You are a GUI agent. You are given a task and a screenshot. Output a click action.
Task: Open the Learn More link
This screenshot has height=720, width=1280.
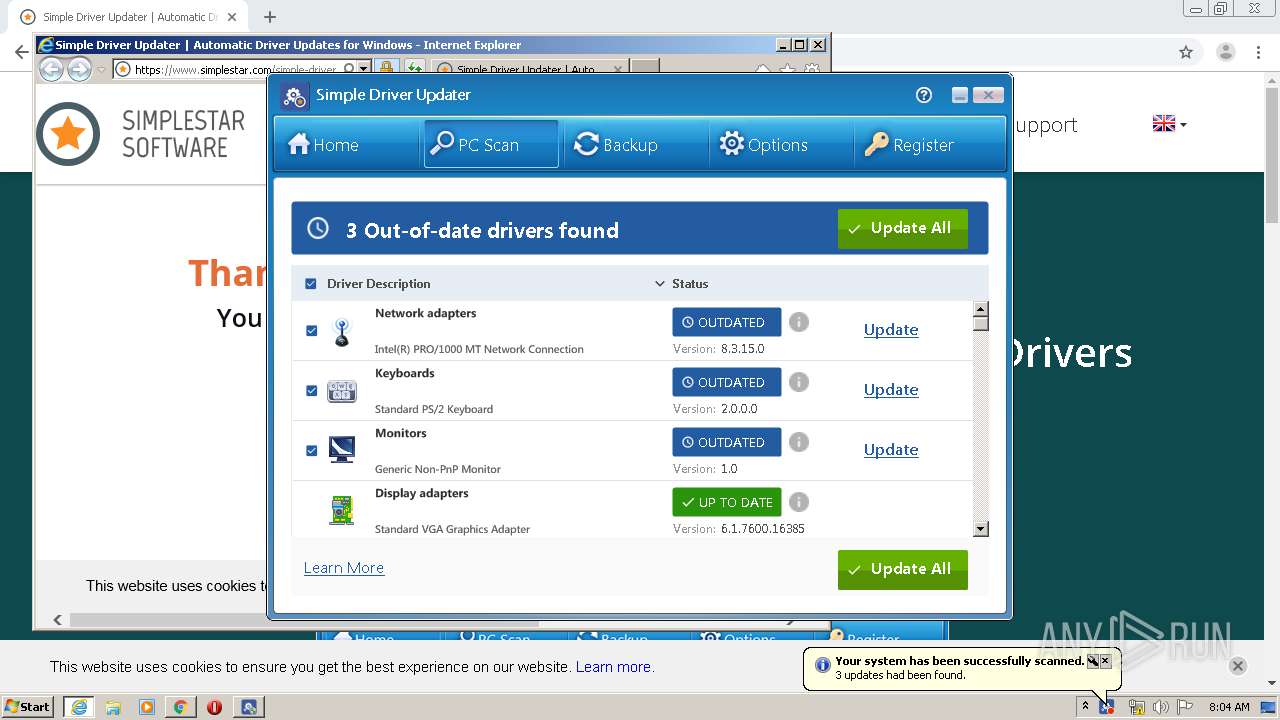tap(344, 568)
